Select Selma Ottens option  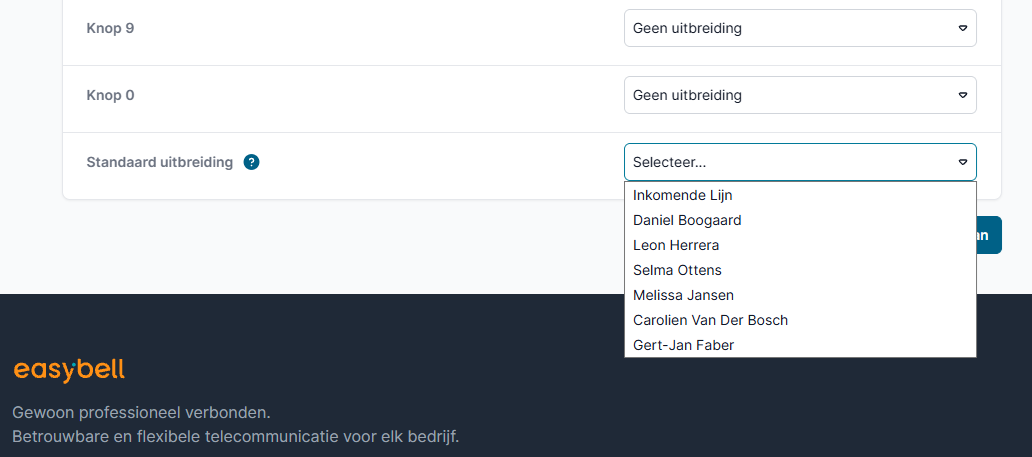(x=677, y=270)
